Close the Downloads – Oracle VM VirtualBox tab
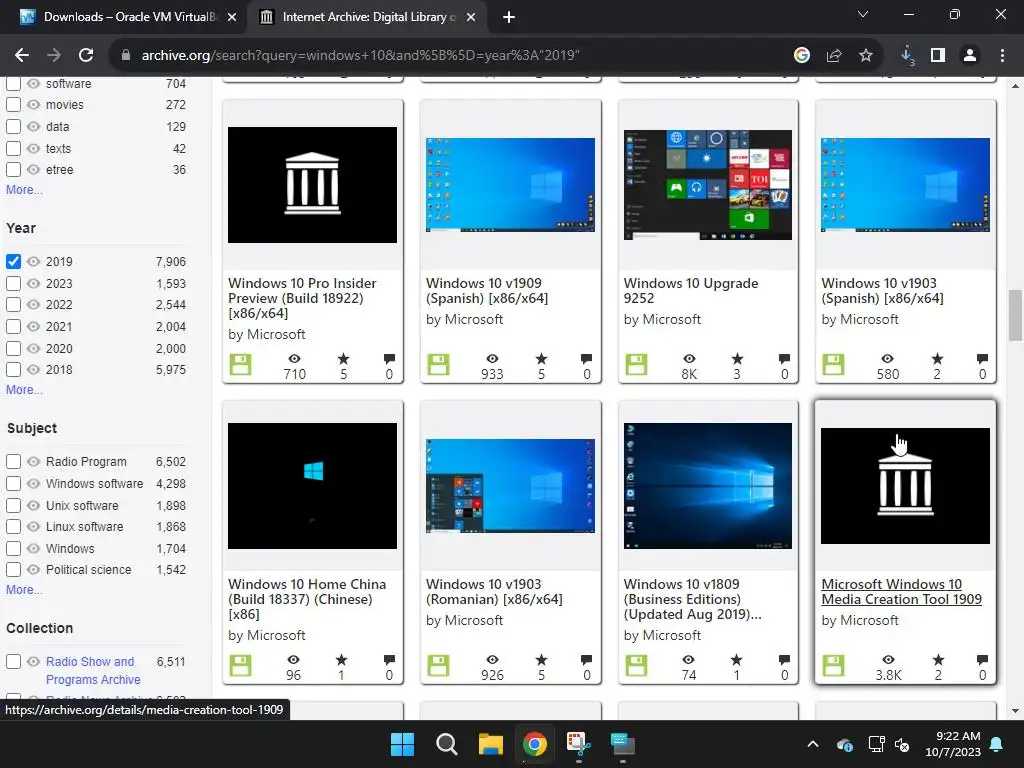The height and width of the screenshot is (768, 1024). click(232, 18)
